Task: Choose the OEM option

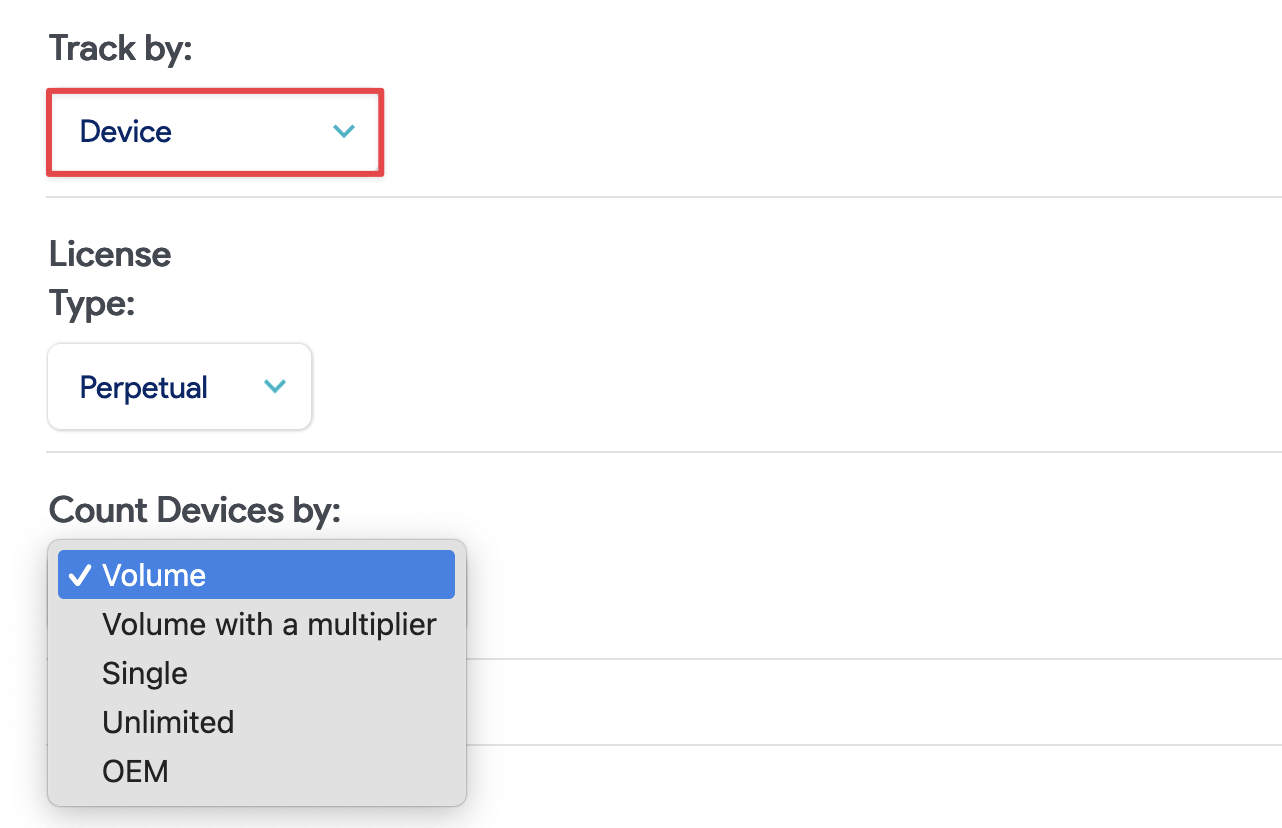Action: point(135,771)
